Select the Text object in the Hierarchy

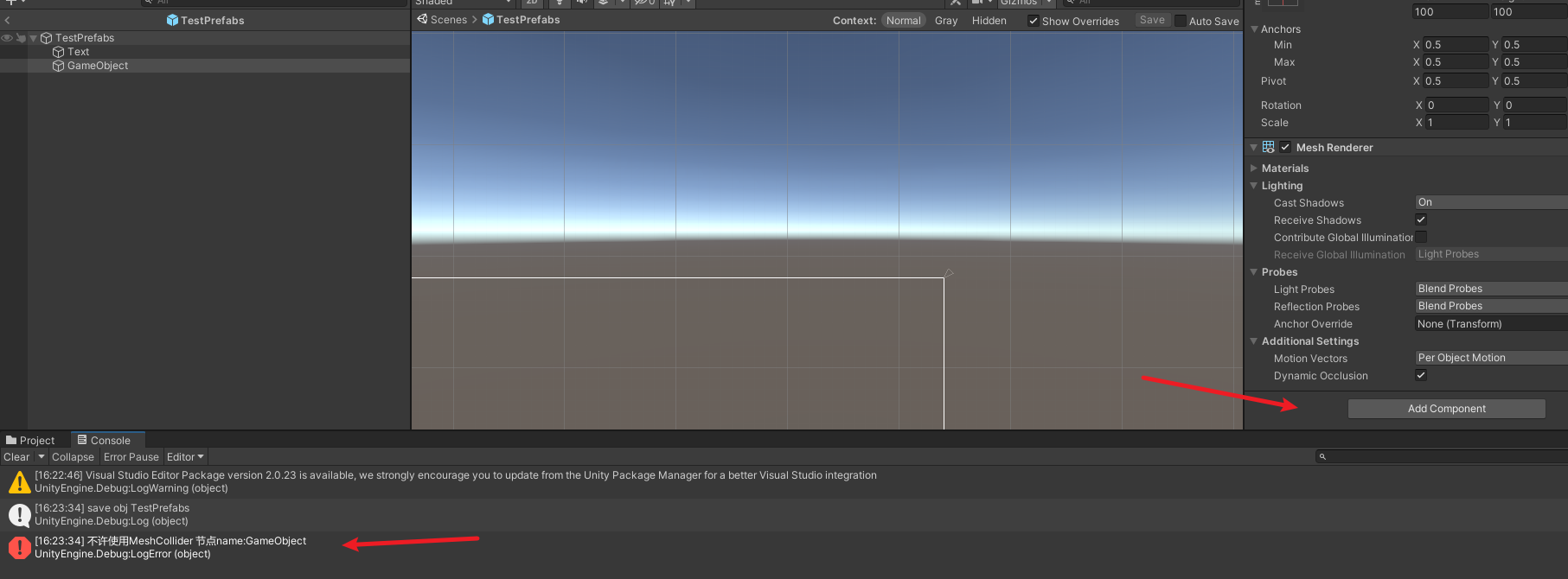(x=78, y=52)
